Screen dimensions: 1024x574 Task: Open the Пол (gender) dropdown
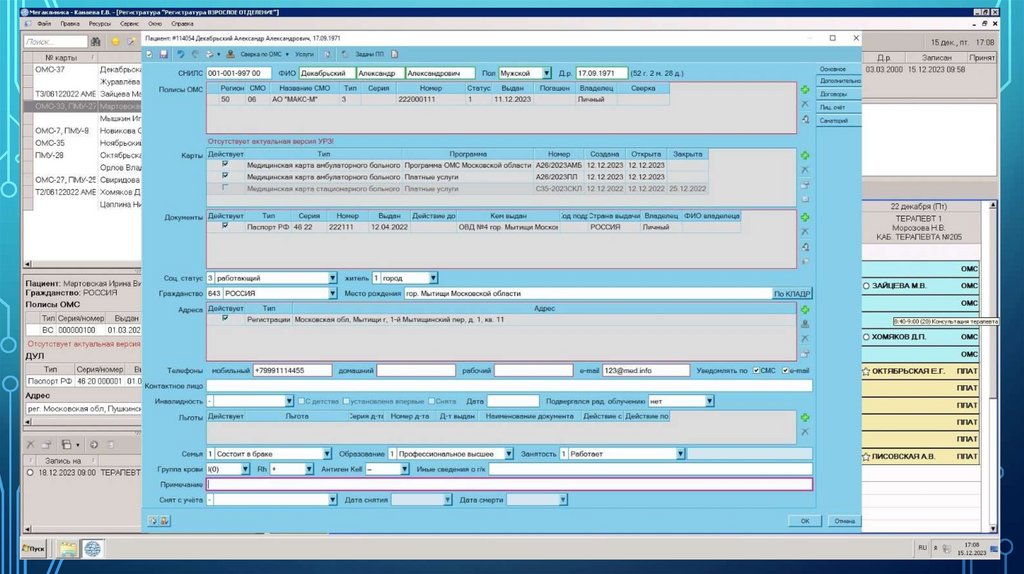pyautogui.click(x=546, y=73)
